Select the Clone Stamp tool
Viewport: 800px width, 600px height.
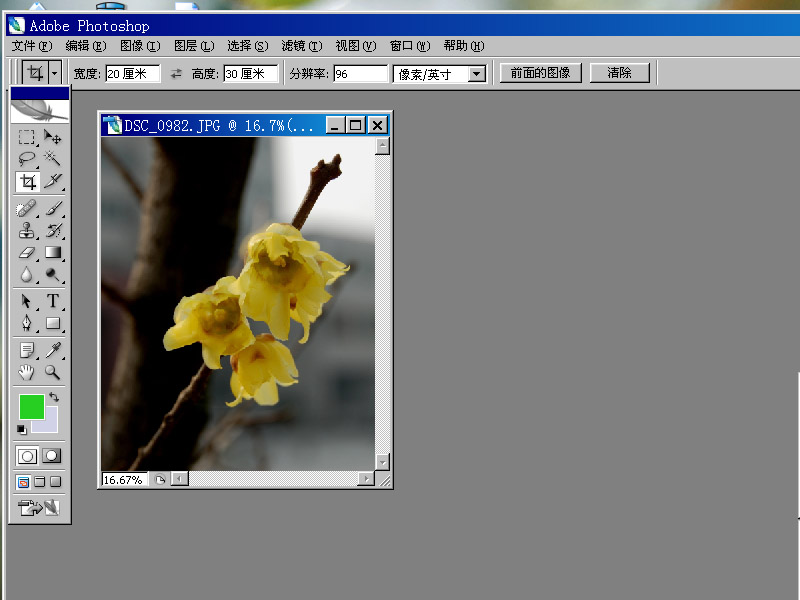(x=27, y=231)
